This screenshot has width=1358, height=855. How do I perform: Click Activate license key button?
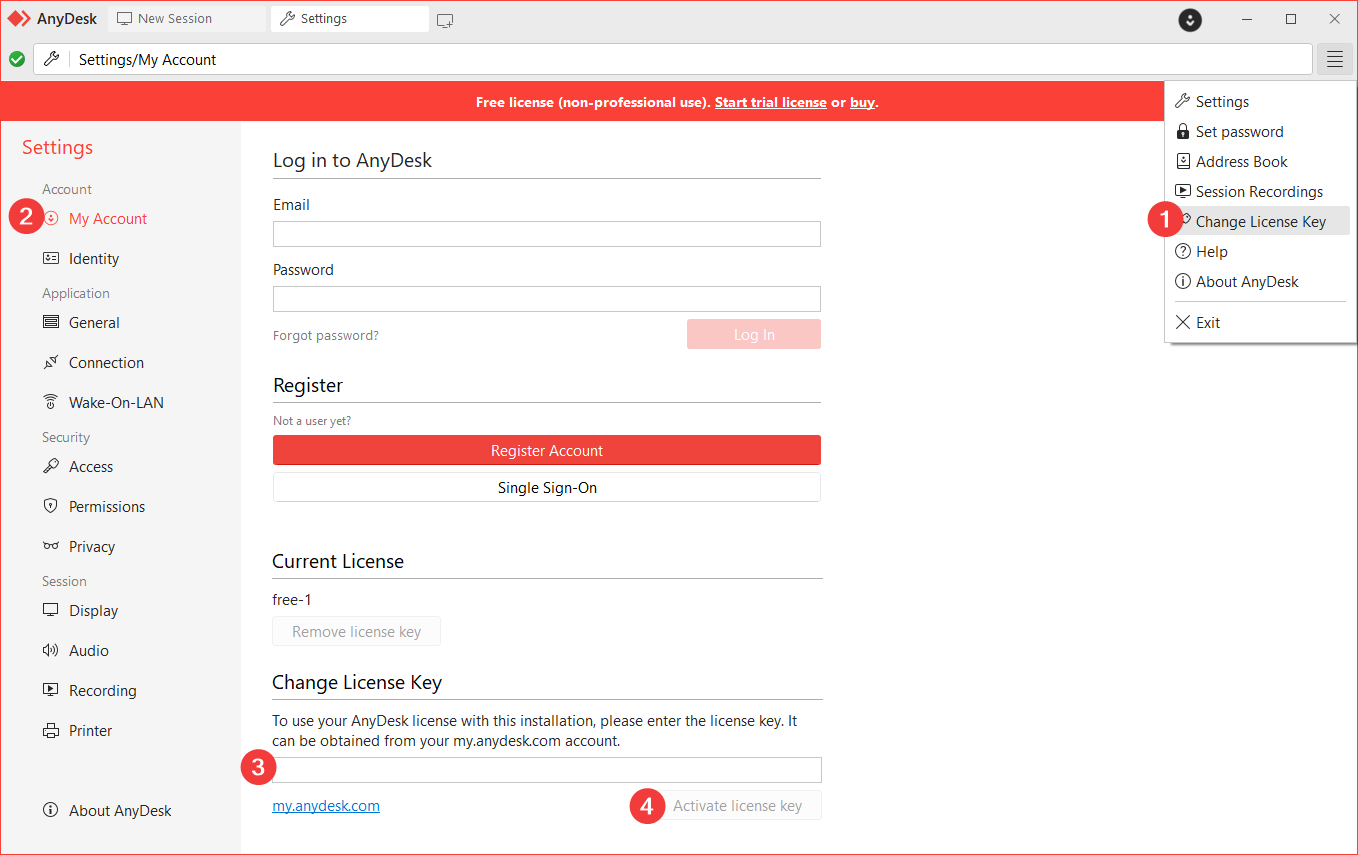[x=738, y=805]
